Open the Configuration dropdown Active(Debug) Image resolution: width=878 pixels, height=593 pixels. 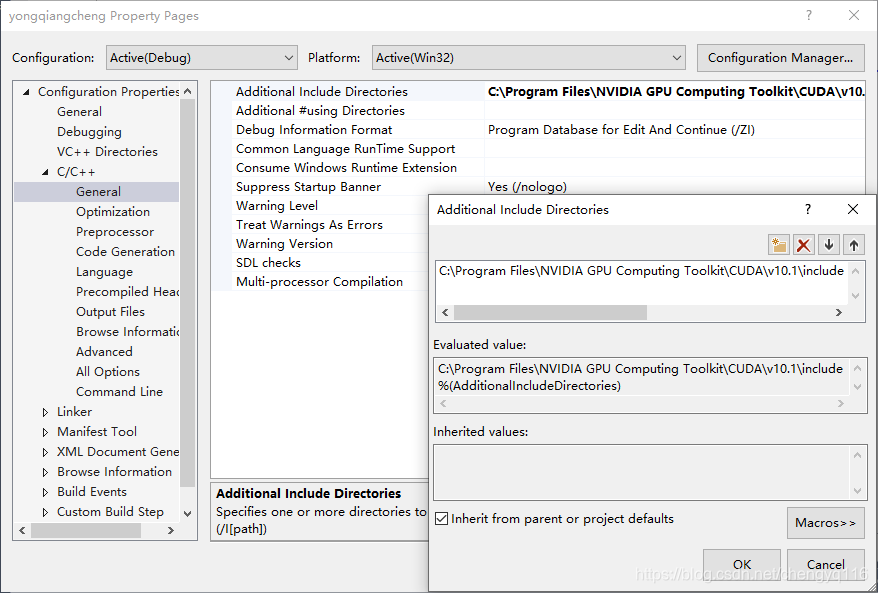[x=202, y=58]
